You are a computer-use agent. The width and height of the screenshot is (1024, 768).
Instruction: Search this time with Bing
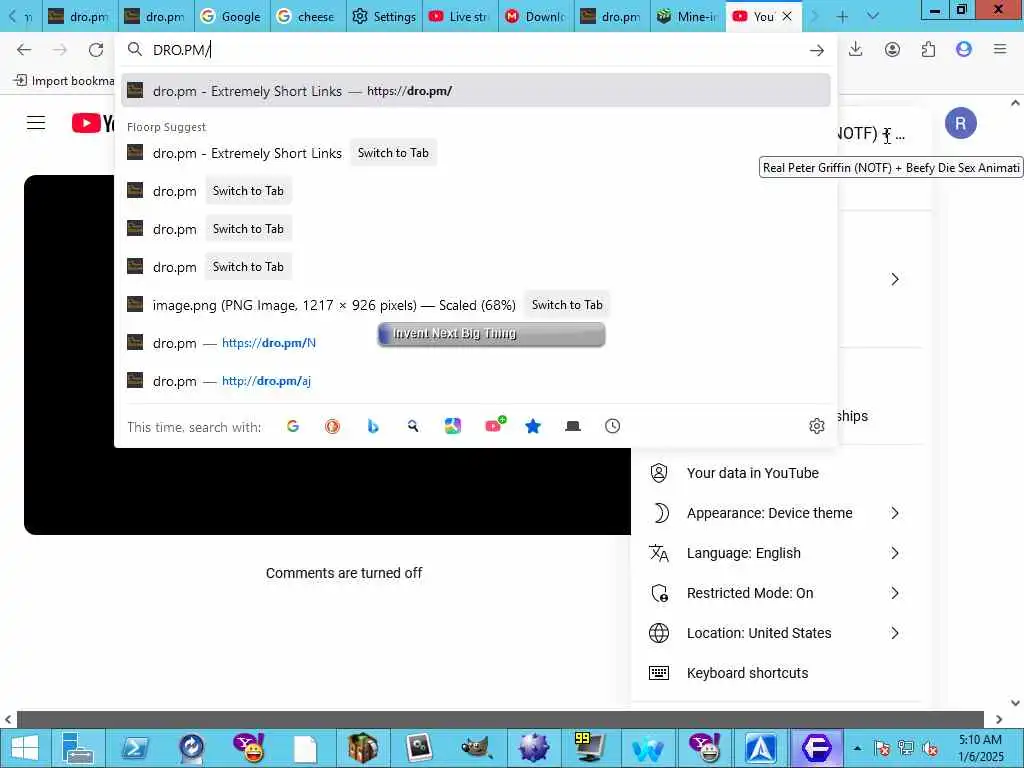[373, 426]
